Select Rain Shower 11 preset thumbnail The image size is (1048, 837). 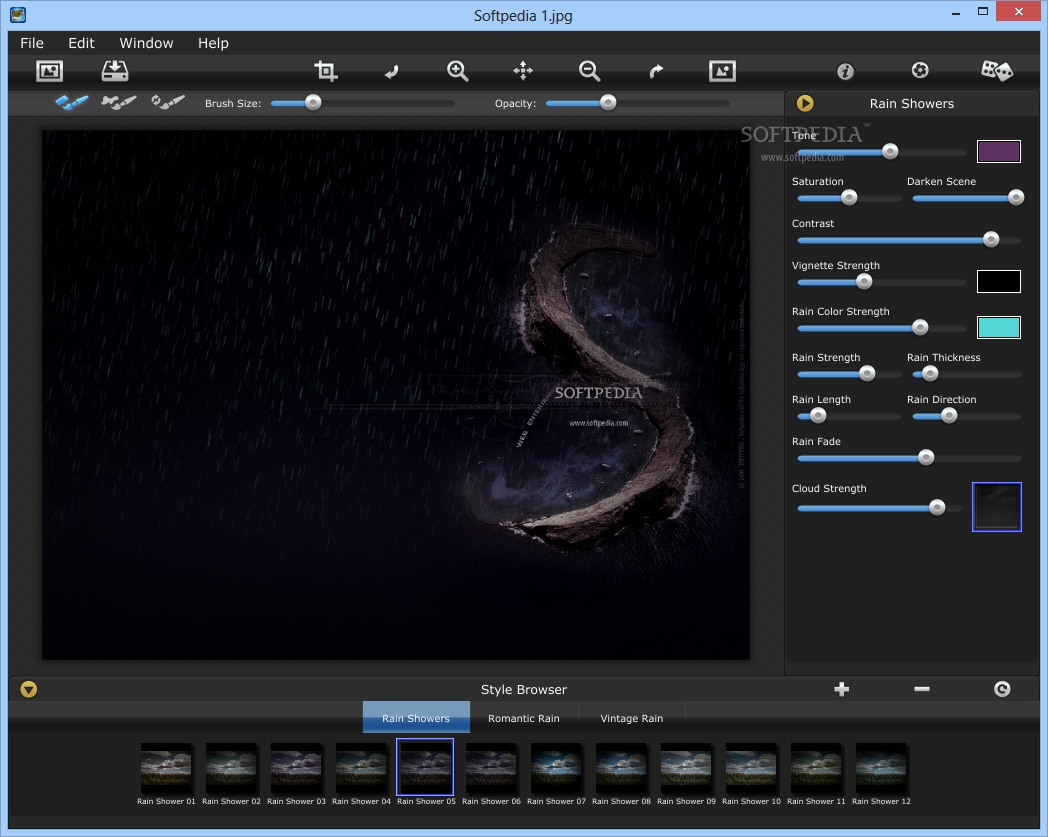tap(816, 767)
